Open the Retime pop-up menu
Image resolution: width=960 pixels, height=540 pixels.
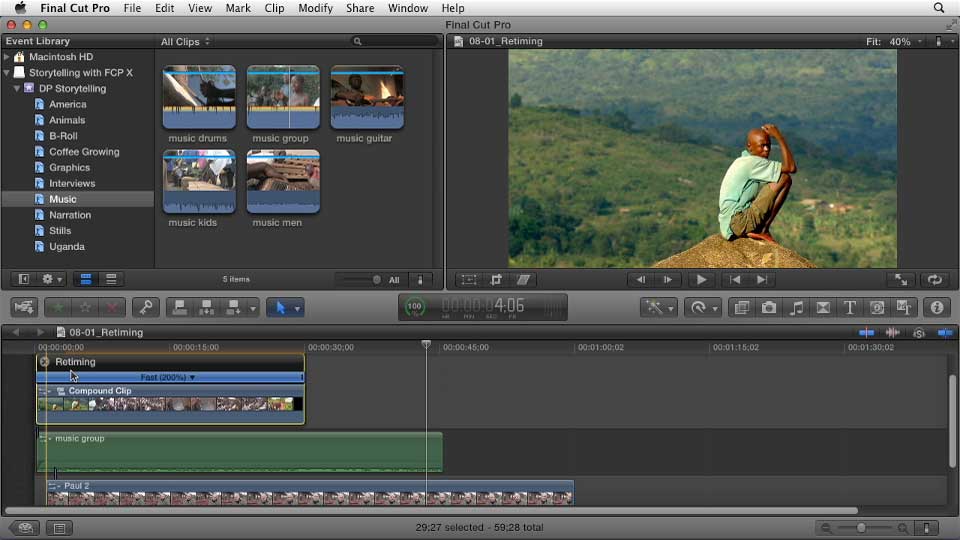pyautogui.click(x=702, y=308)
